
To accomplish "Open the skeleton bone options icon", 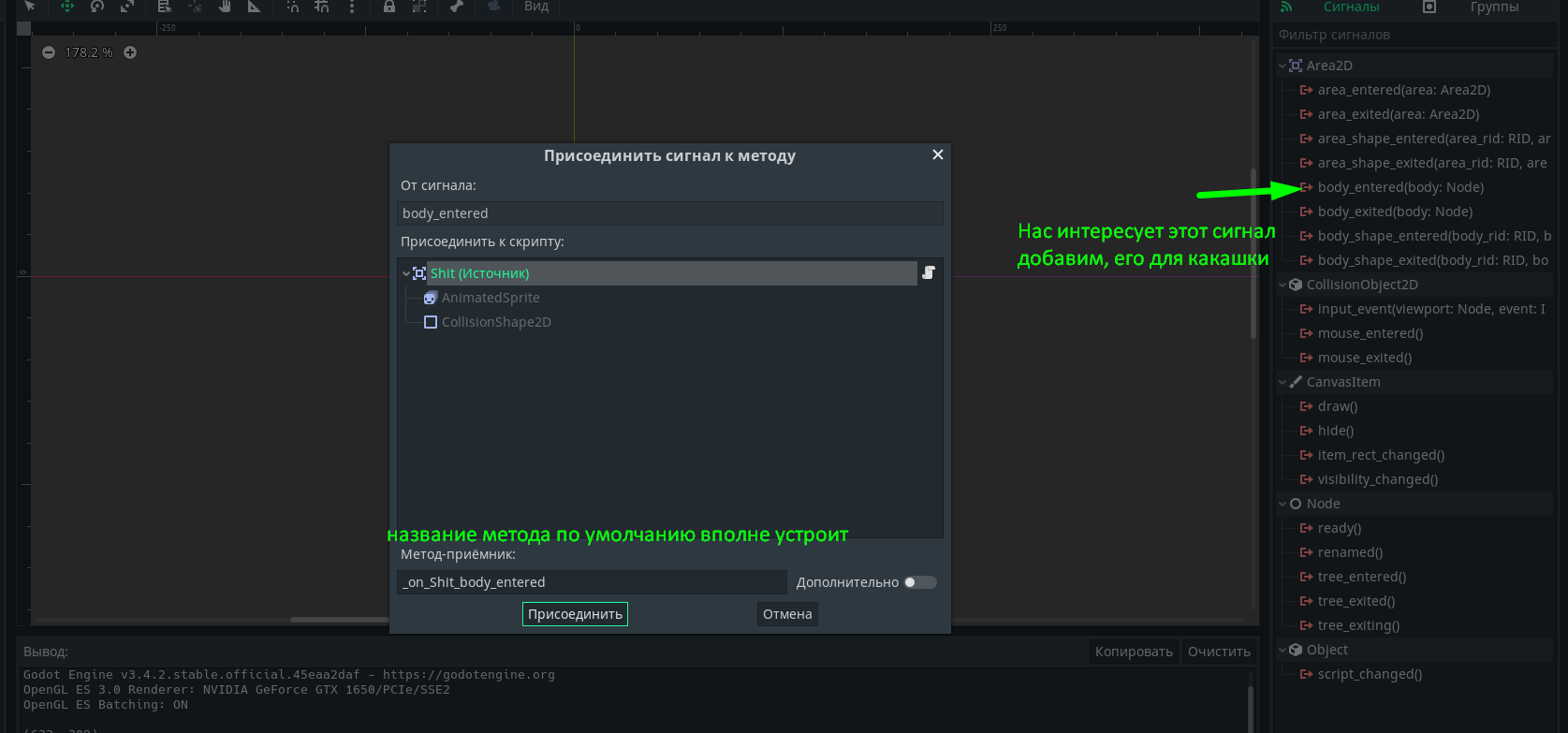I will (x=456, y=7).
